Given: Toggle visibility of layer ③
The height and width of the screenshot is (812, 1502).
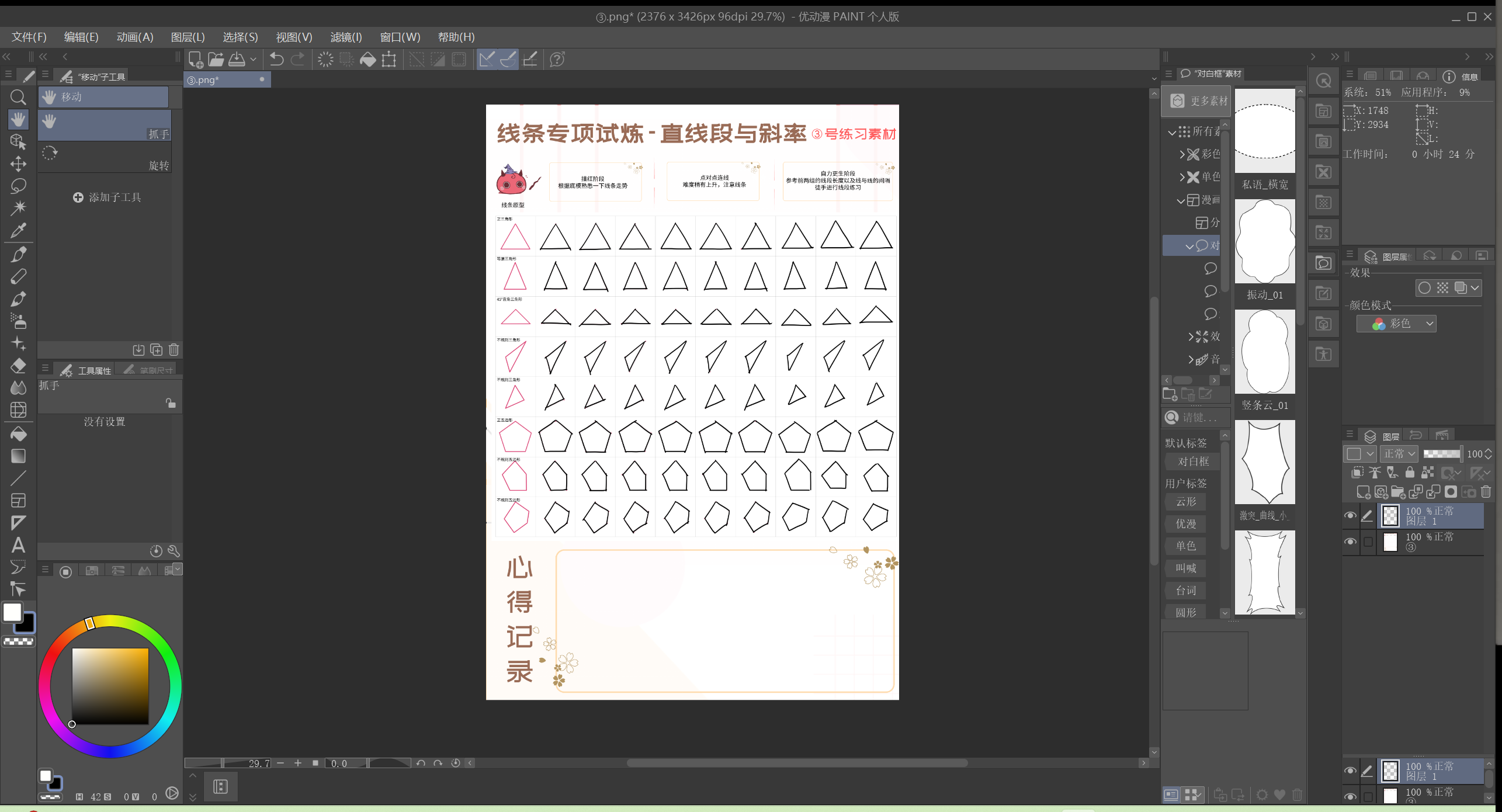Looking at the screenshot, I should [x=1350, y=542].
